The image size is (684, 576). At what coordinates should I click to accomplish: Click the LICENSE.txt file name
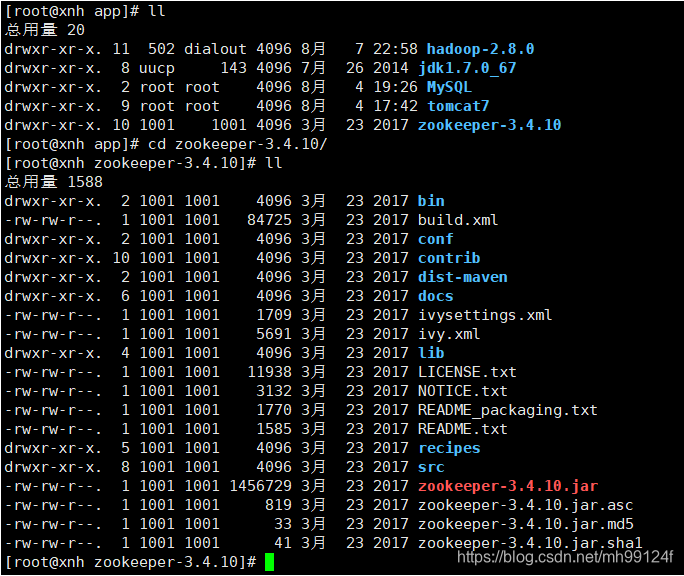tap(467, 372)
